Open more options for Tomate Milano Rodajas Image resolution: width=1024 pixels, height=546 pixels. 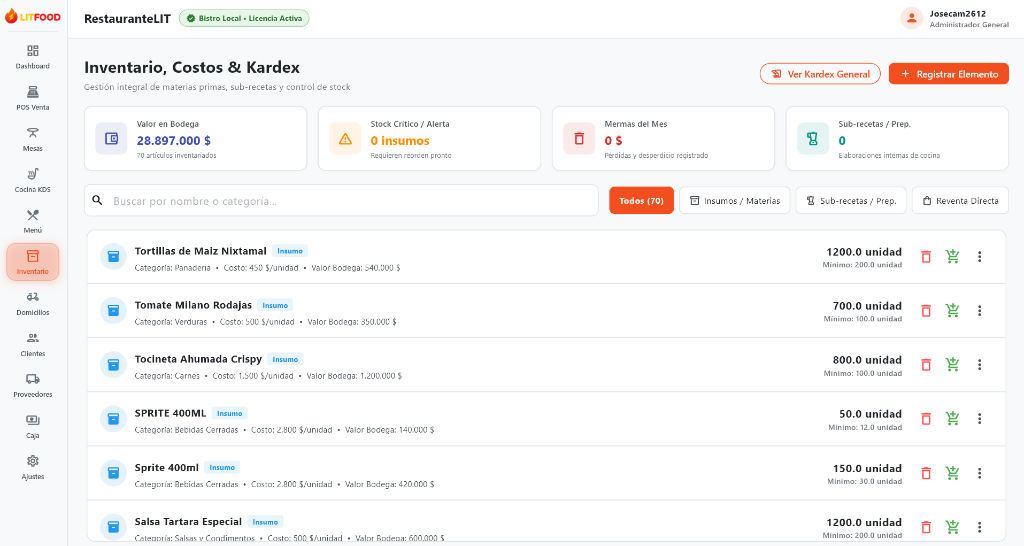980,311
